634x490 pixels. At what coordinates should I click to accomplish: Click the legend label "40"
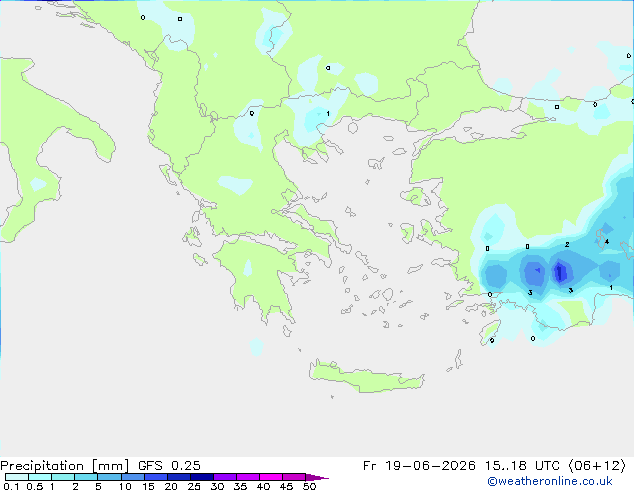coord(263,486)
